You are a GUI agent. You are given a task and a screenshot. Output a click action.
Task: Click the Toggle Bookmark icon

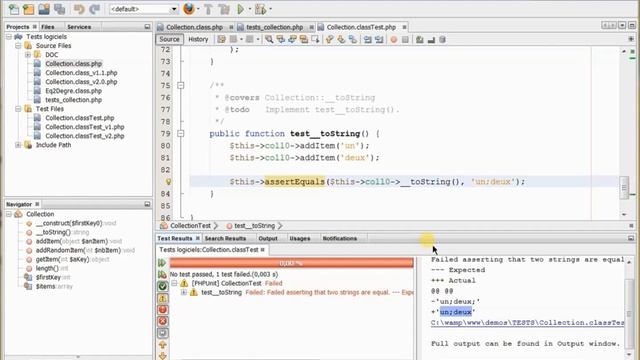click(353, 39)
